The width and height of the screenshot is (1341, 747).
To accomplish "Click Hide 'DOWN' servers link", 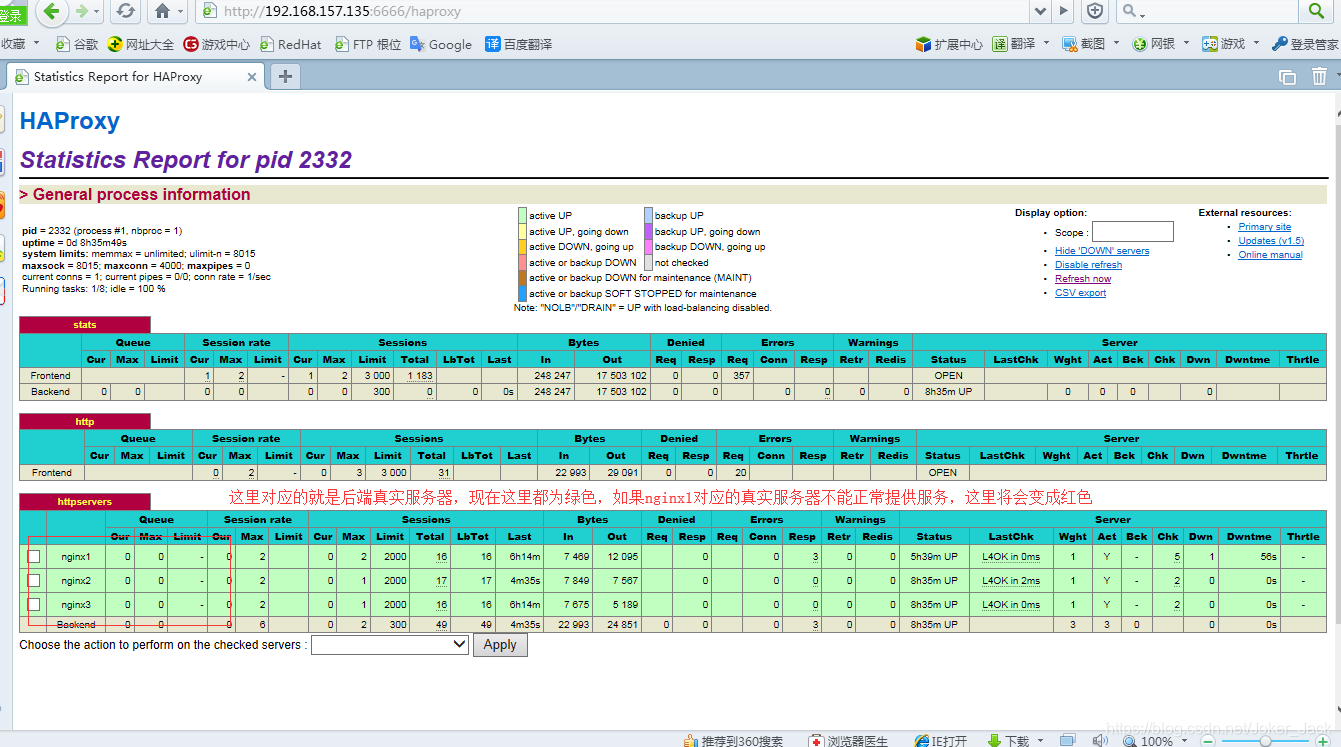I will (1102, 251).
